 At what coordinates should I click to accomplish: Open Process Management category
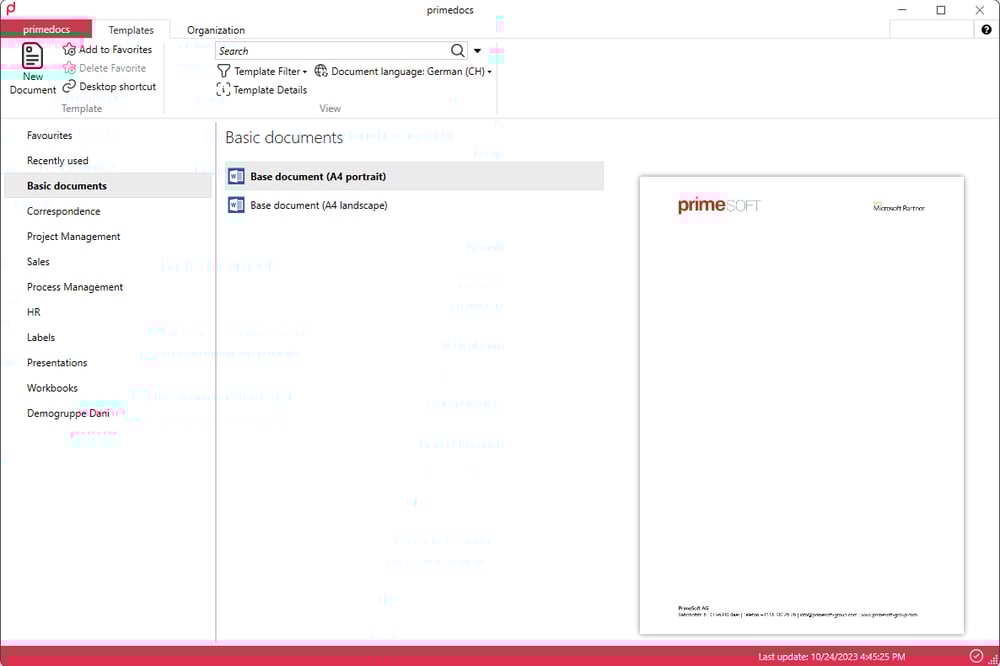[x=108, y=287]
